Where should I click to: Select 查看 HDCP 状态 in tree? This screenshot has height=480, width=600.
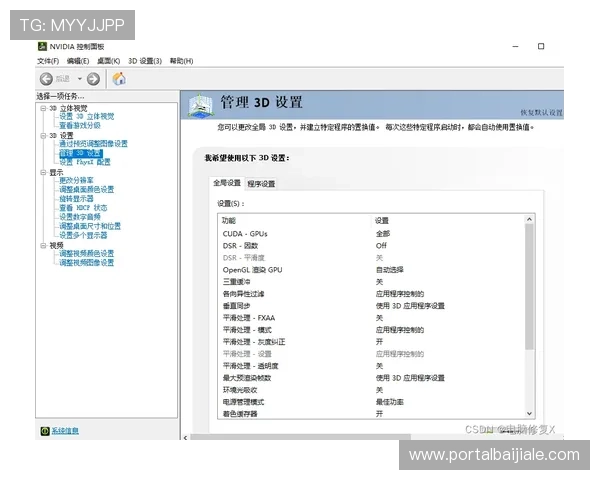83,208
